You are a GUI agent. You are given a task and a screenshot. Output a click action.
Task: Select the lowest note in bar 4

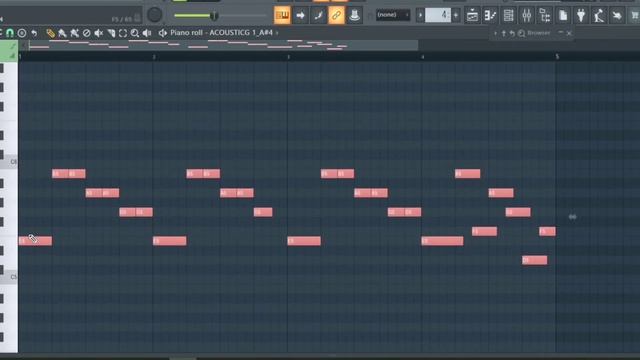click(535, 260)
